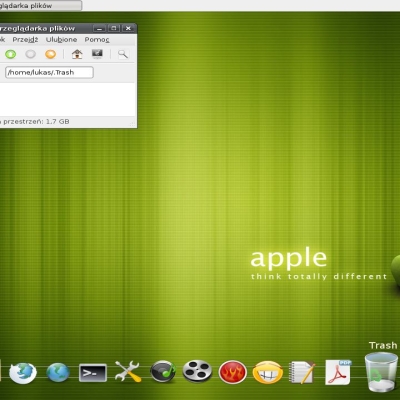Open the Przejdź menu

[x=25, y=40]
